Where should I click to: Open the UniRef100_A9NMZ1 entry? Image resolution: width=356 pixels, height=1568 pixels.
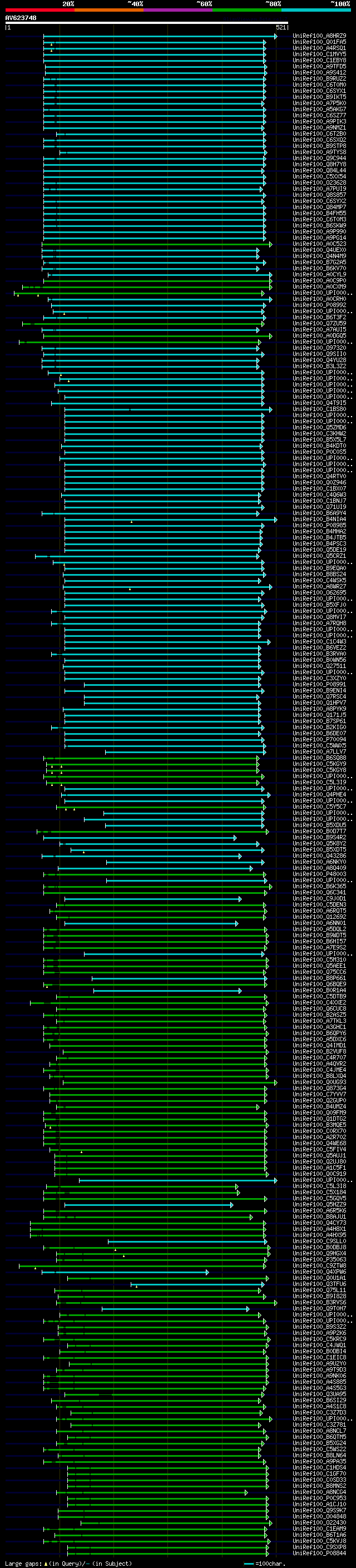(319, 128)
